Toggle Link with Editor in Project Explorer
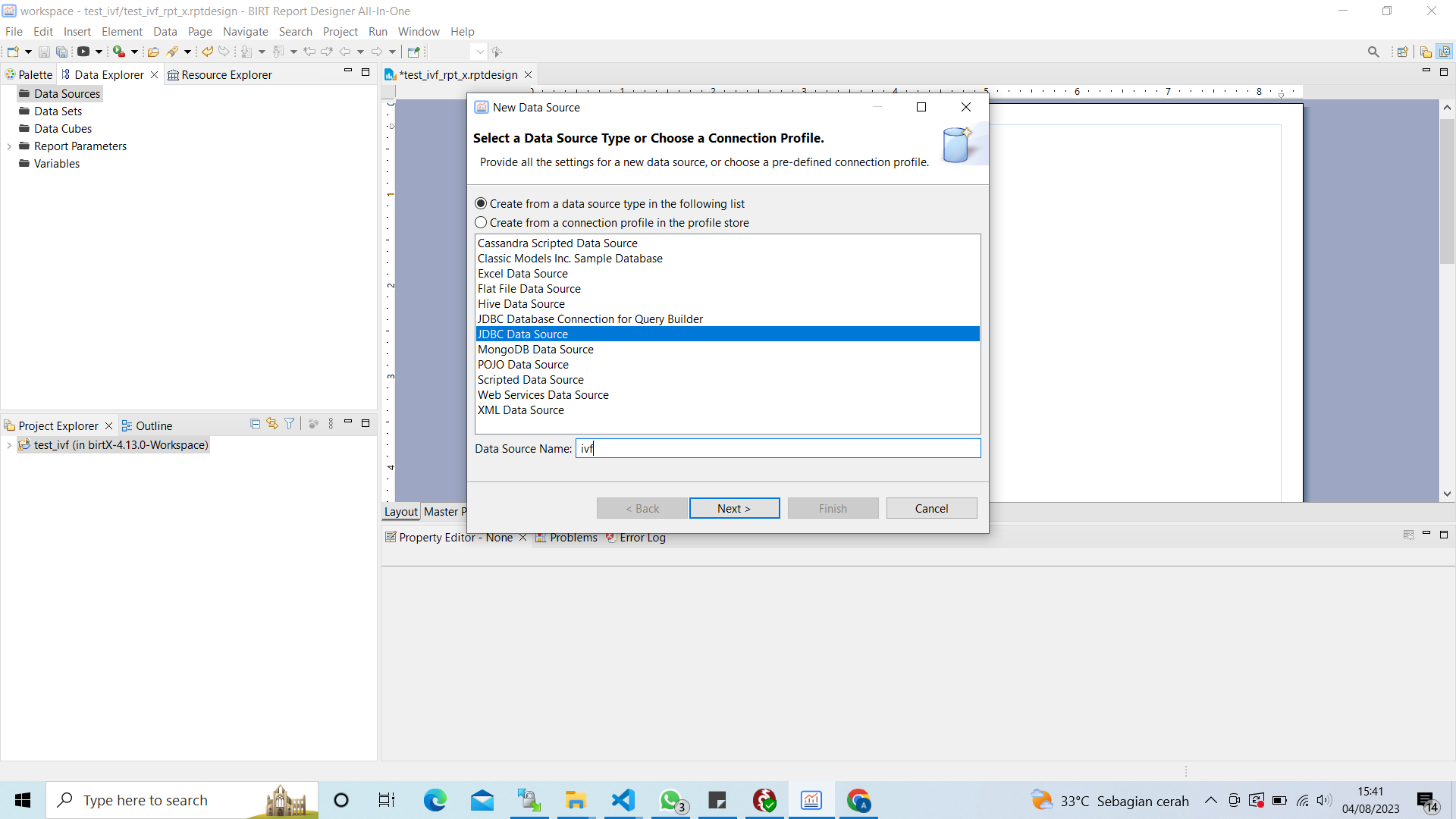Image resolution: width=1456 pixels, height=819 pixels. [272, 425]
